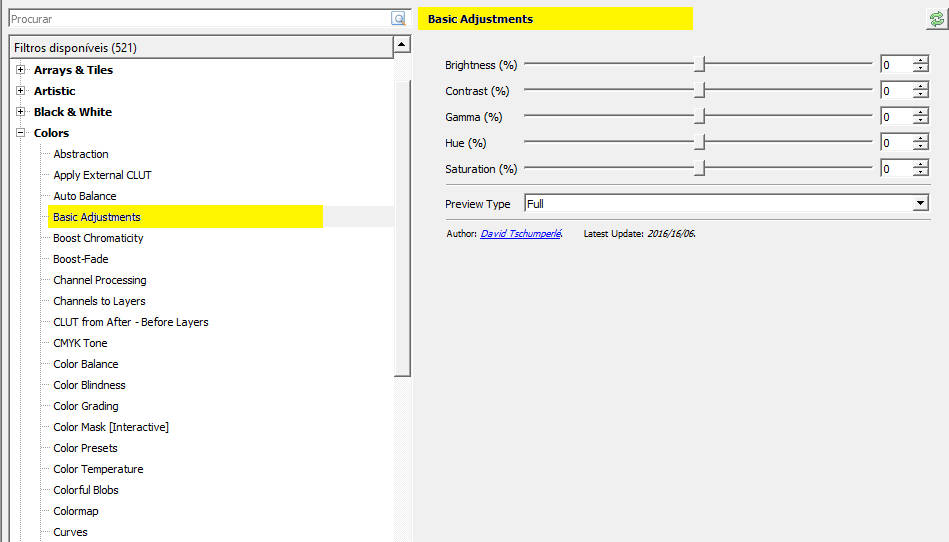This screenshot has width=949, height=542.
Task: Increase Gamma with the up arrow
Action: tap(921, 113)
